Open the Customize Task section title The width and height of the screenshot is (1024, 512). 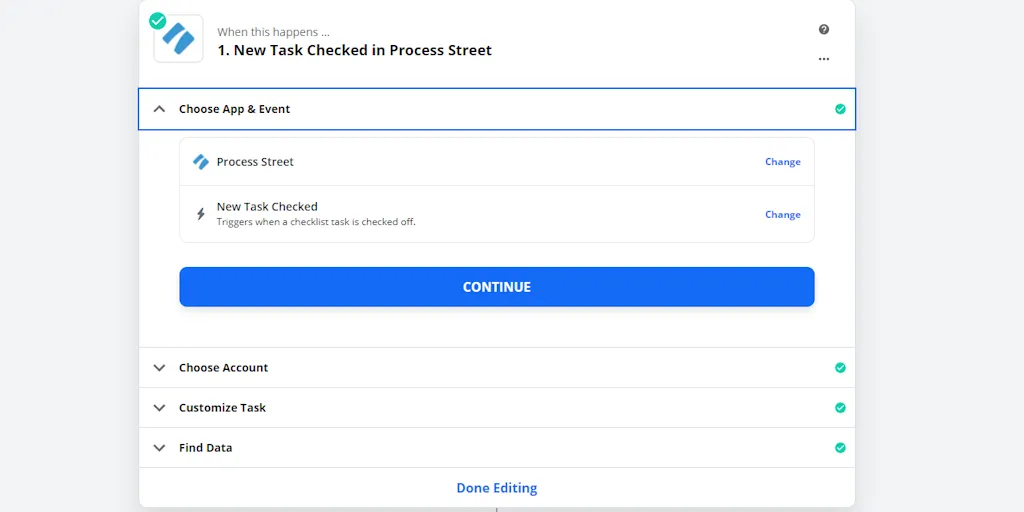[223, 408]
